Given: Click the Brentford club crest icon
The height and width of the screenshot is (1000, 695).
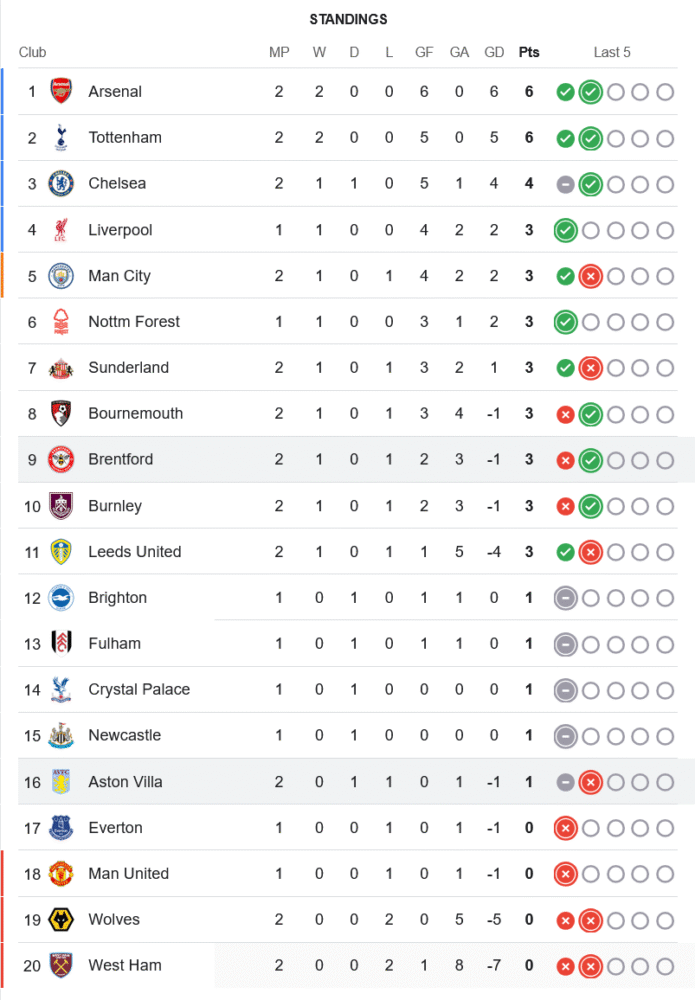Looking at the screenshot, I should click(61, 459).
